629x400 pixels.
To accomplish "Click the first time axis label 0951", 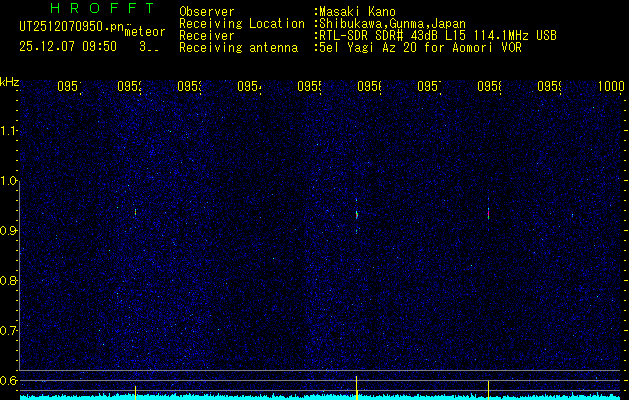I will point(69,86).
